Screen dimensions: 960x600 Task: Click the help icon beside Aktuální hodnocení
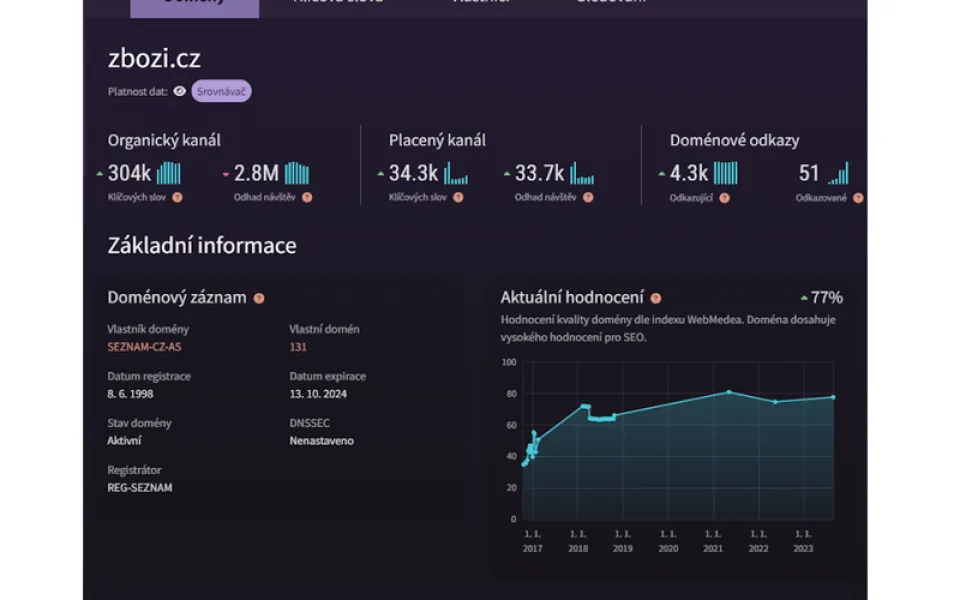pyautogui.click(x=656, y=298)
